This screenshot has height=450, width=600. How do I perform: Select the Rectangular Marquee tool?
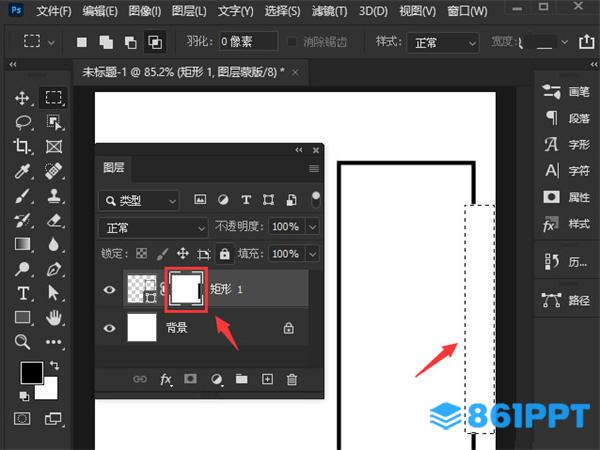[x=54, y=98]
